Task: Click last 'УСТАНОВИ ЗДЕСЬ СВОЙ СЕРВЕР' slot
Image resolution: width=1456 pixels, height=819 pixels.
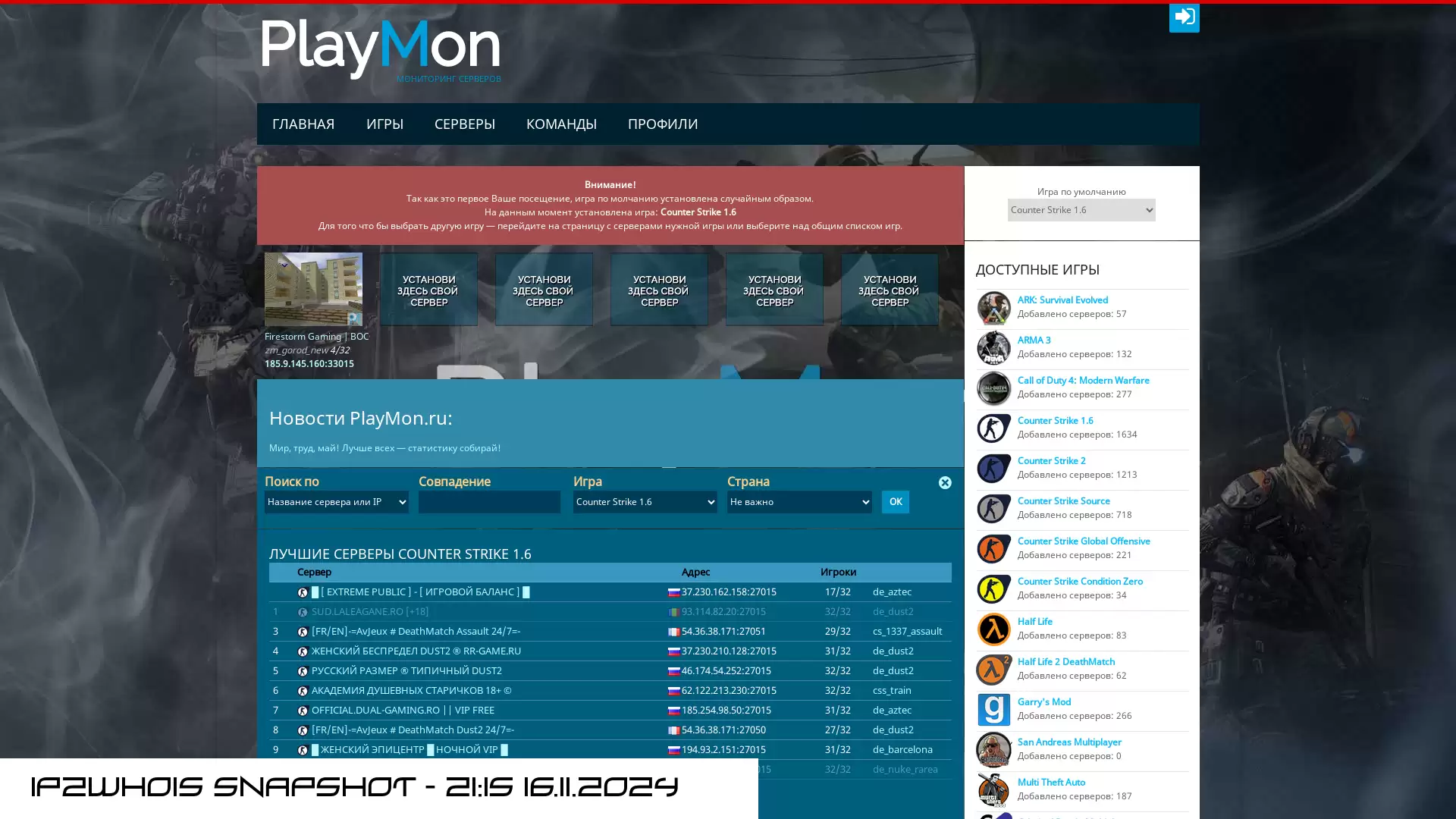Action: click(x=890, y=290)
